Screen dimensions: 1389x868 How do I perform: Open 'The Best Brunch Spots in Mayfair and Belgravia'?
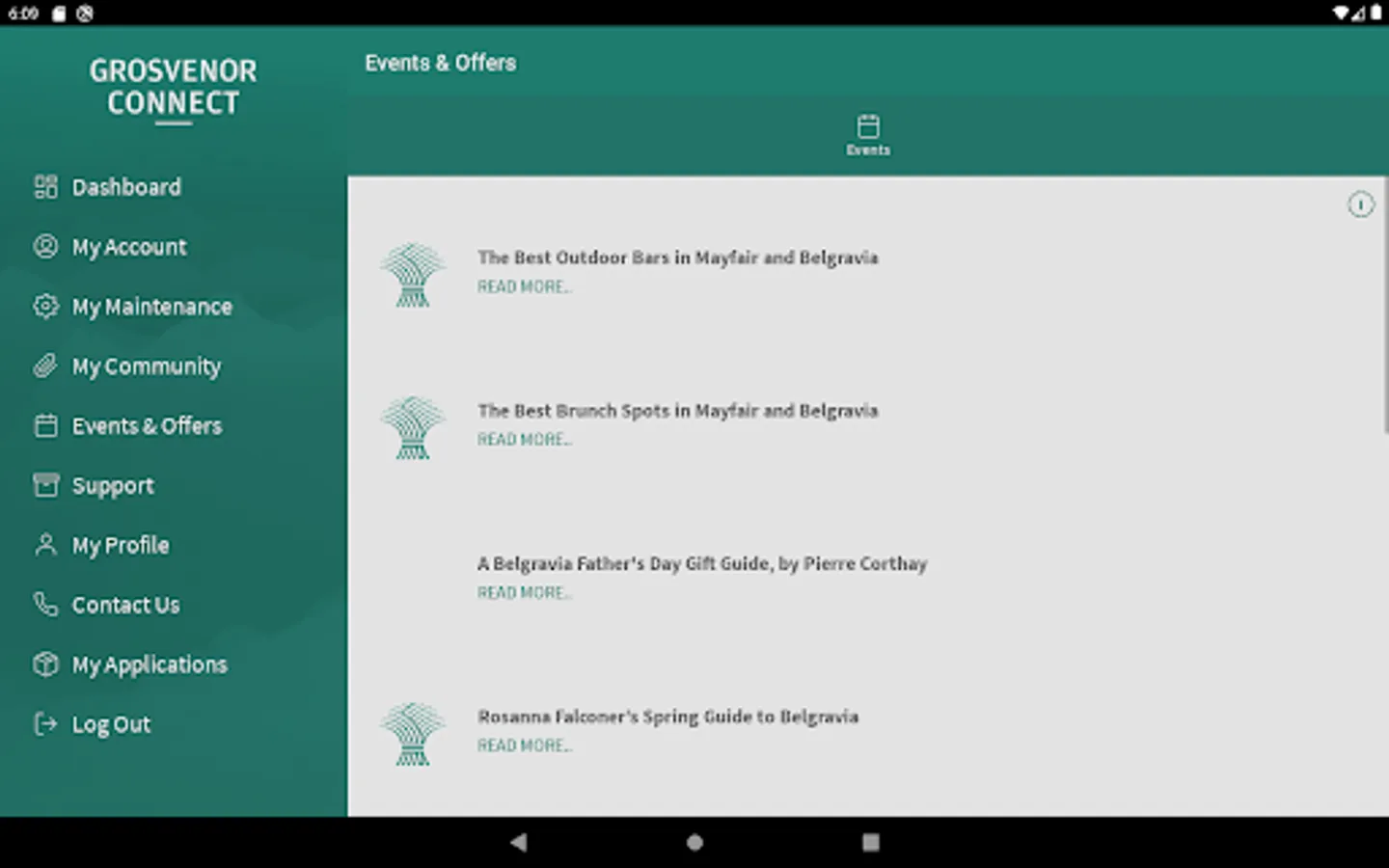(x=678, y=411)
